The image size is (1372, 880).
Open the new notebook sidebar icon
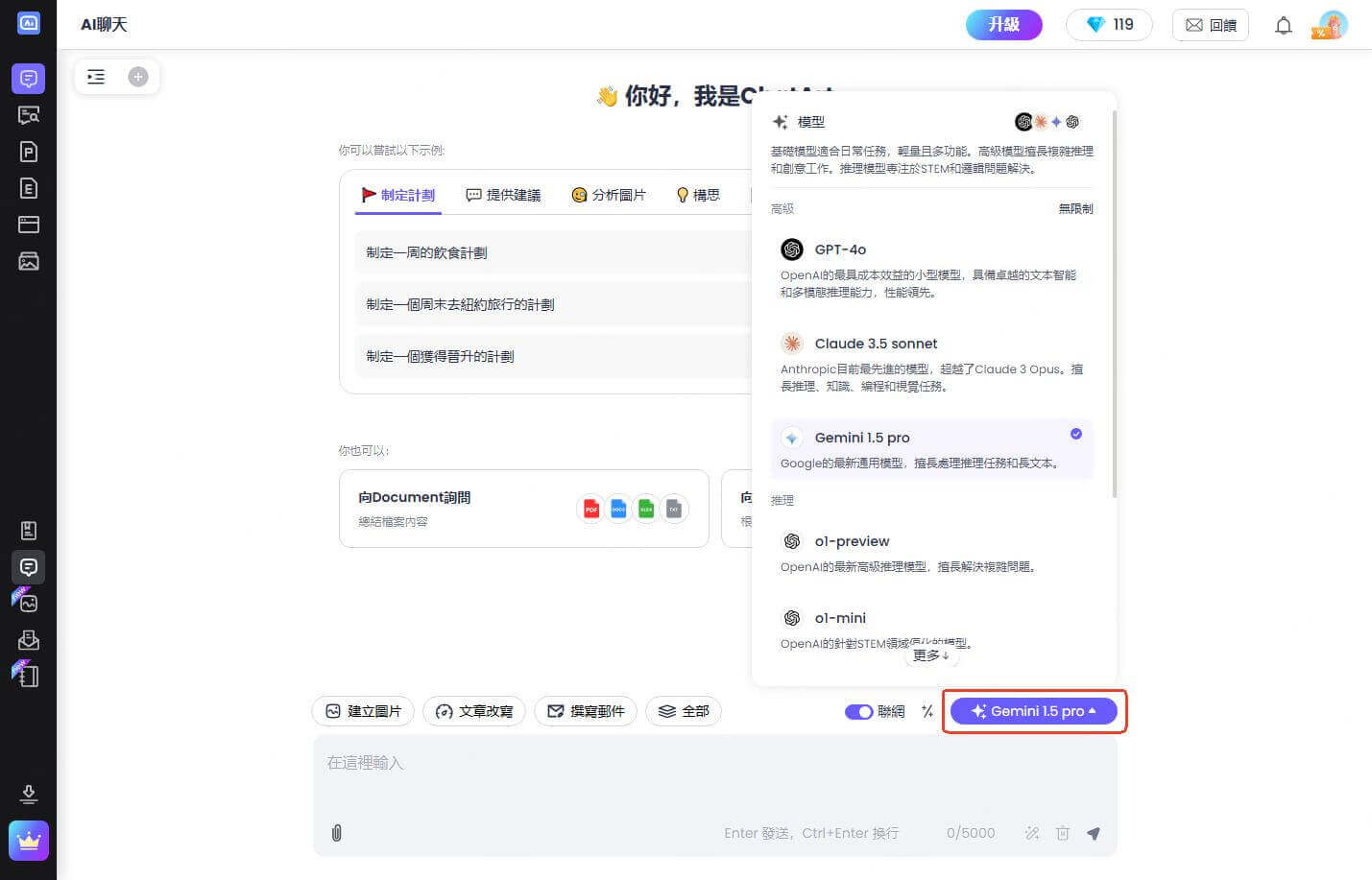point(28,676)
